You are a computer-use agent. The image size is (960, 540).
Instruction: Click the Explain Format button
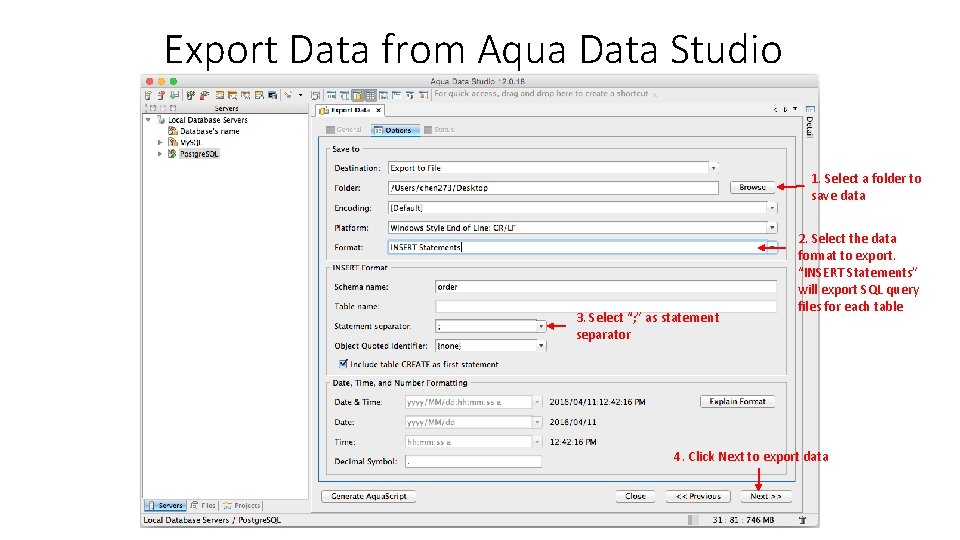(x=737, y=402)
